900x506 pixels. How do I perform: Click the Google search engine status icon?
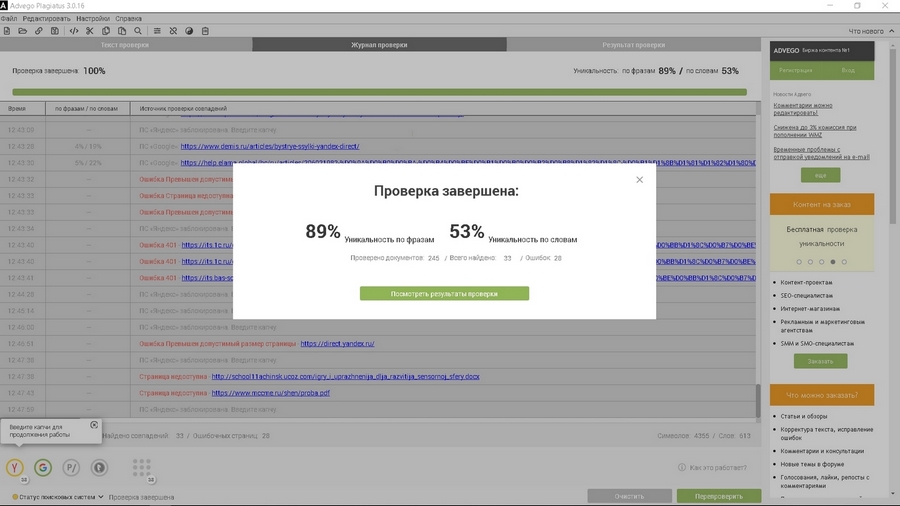tap(43, 468)
